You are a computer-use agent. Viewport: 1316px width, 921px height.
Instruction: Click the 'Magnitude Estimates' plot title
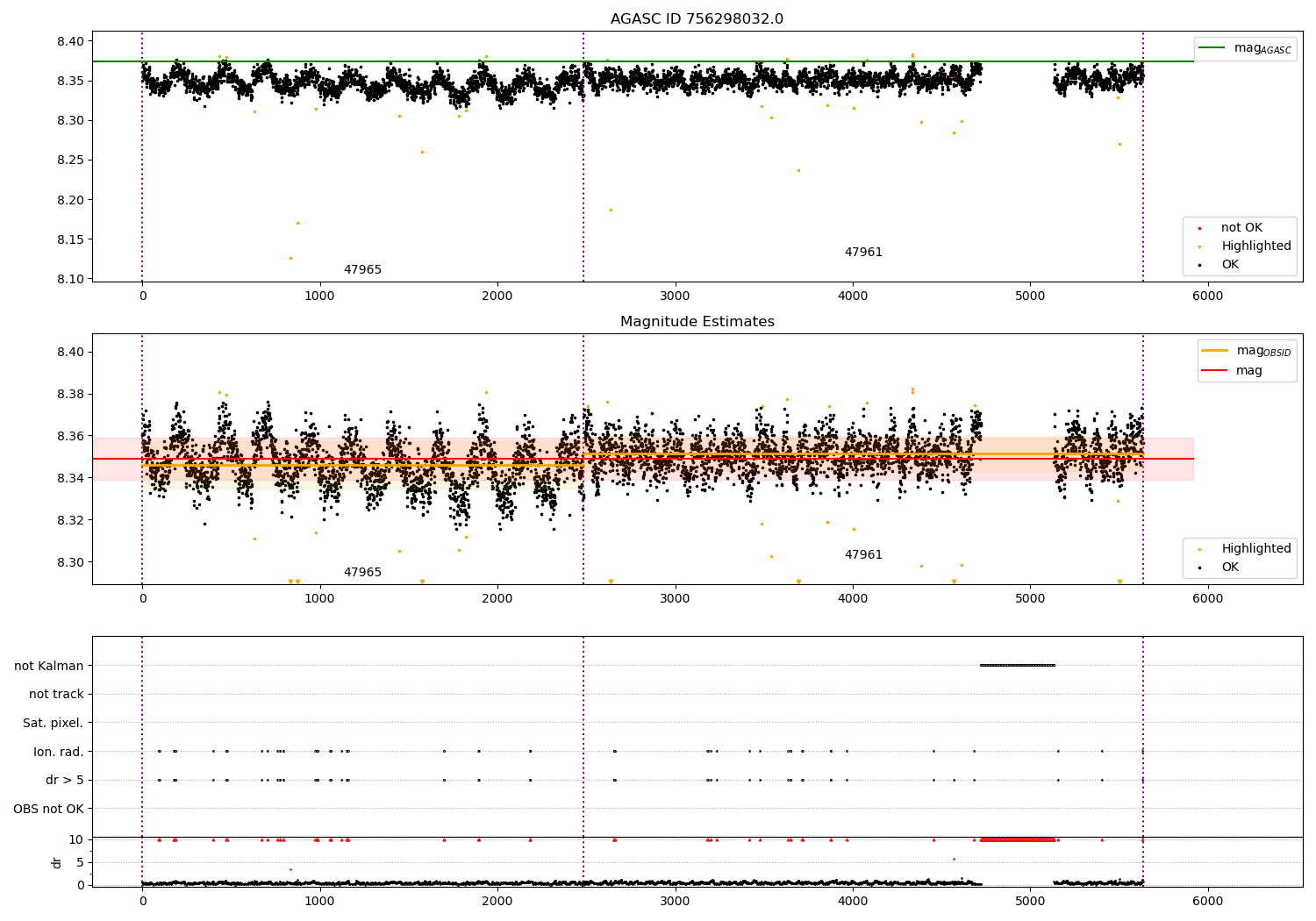pos(697,322)
